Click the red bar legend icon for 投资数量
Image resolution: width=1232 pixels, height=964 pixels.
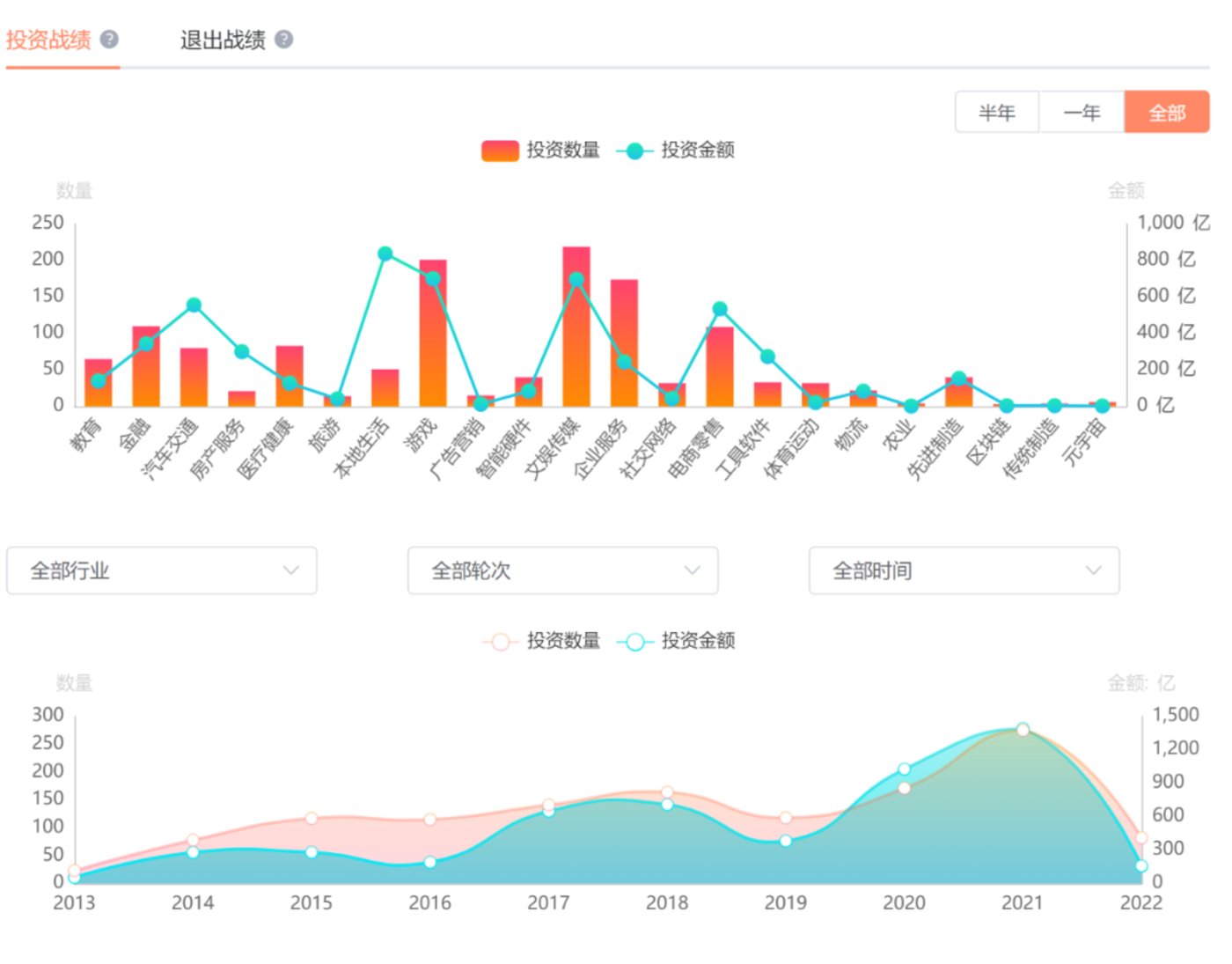coord(498,150)
